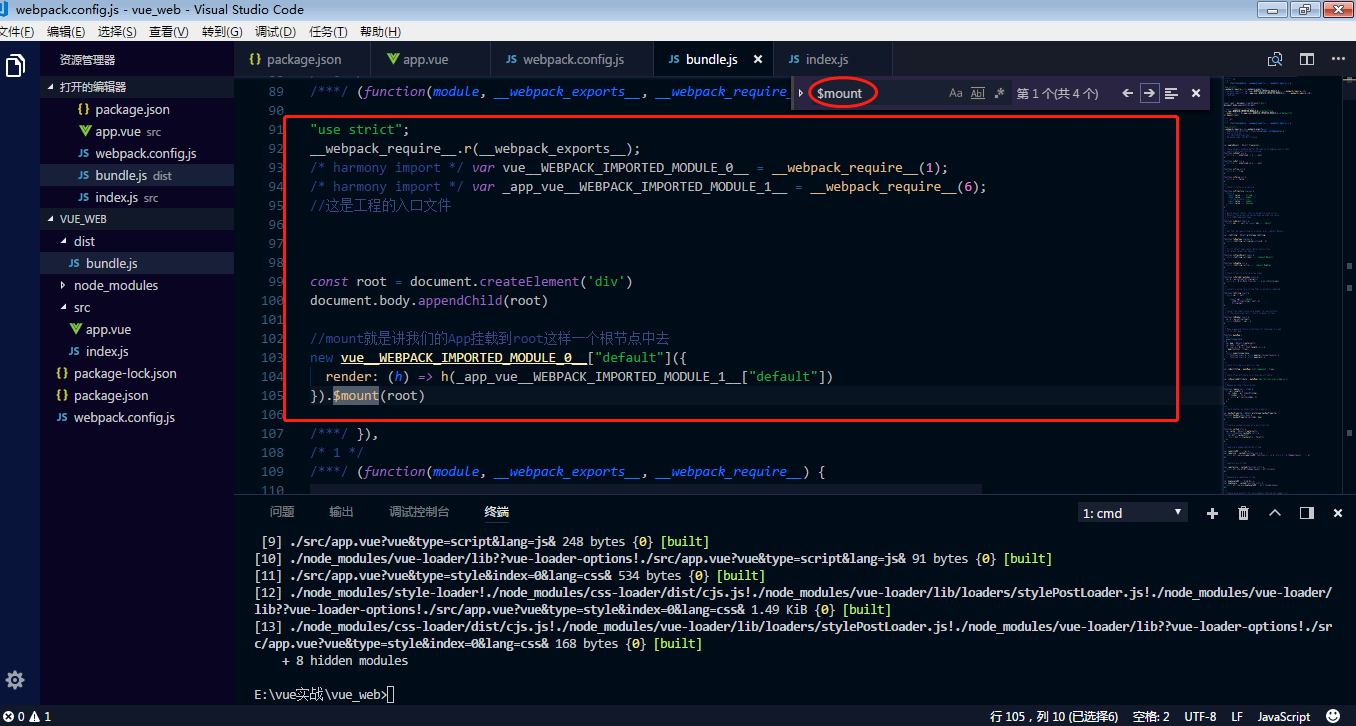This screenshot has width=1356, height=726.
Task: Create a new terminal with plus icon
Action: (x=1211, y=513)
